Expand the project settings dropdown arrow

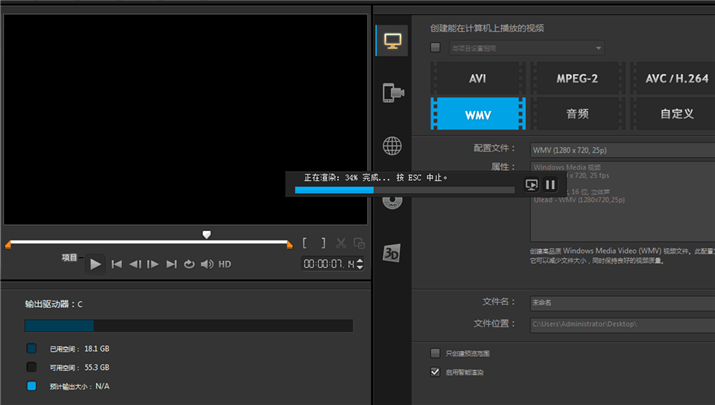tap(598, 48)
